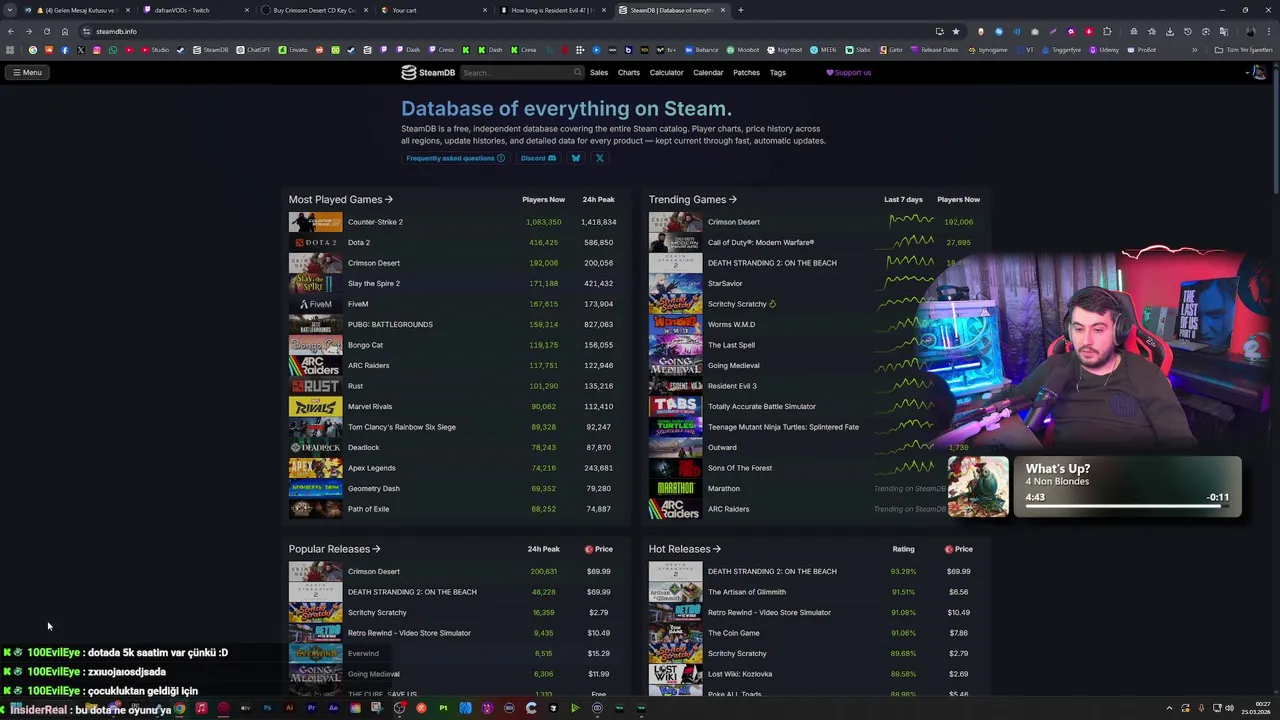Open the Udemy bookmark
The image size is (1280, 720).
point(1103,50)
